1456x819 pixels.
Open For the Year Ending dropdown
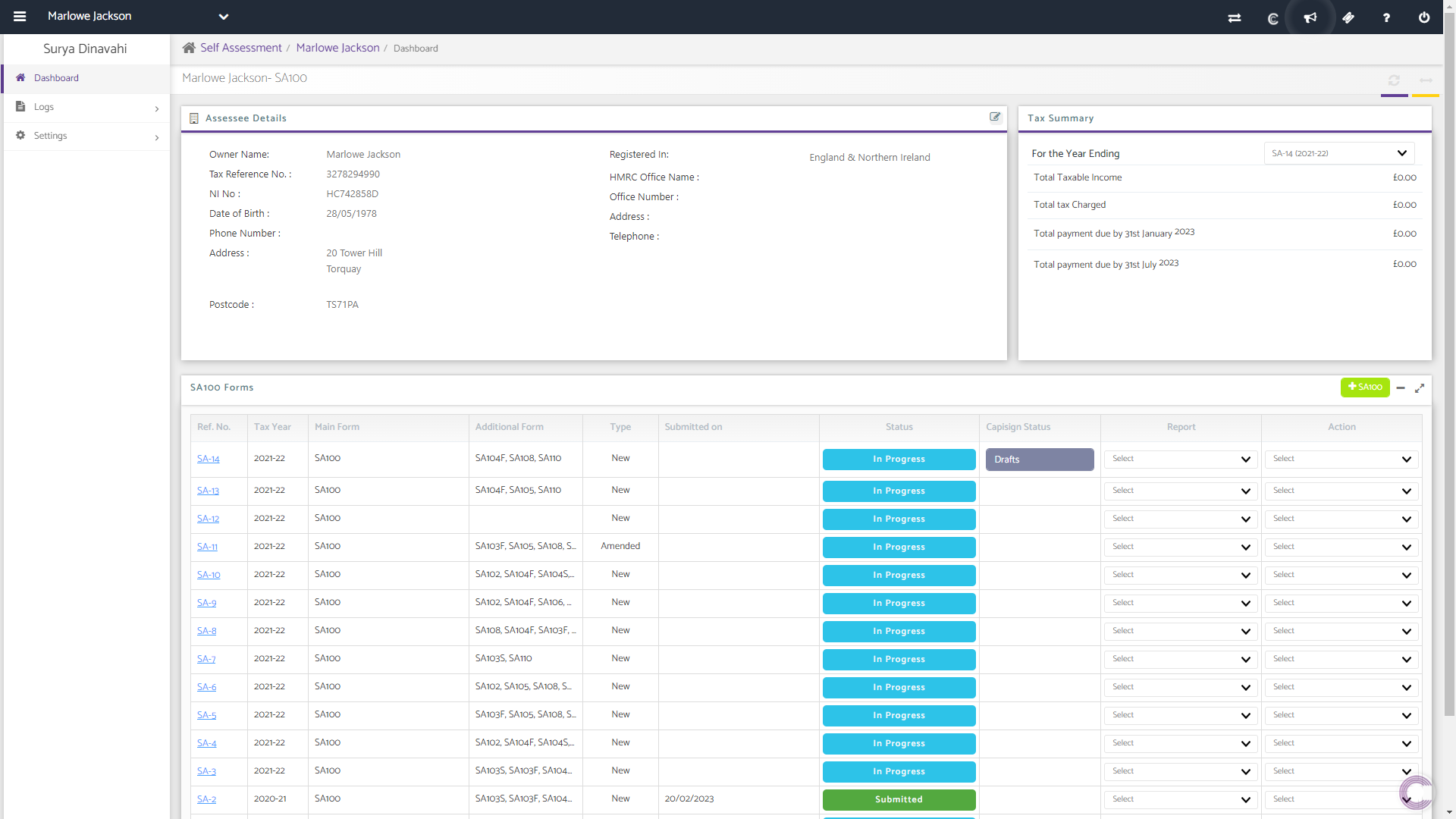pyautogui.click(x=1338, y=153)
